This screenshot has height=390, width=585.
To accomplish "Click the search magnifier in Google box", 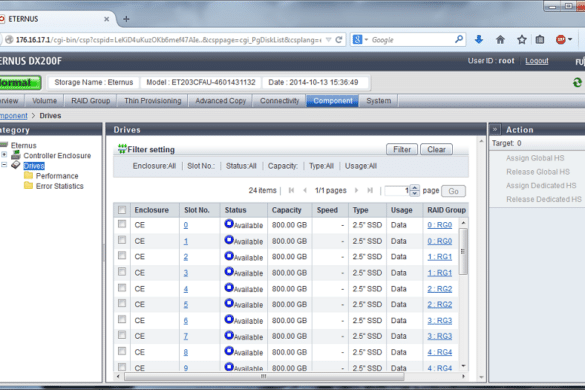I will click(x=459, y=39).
